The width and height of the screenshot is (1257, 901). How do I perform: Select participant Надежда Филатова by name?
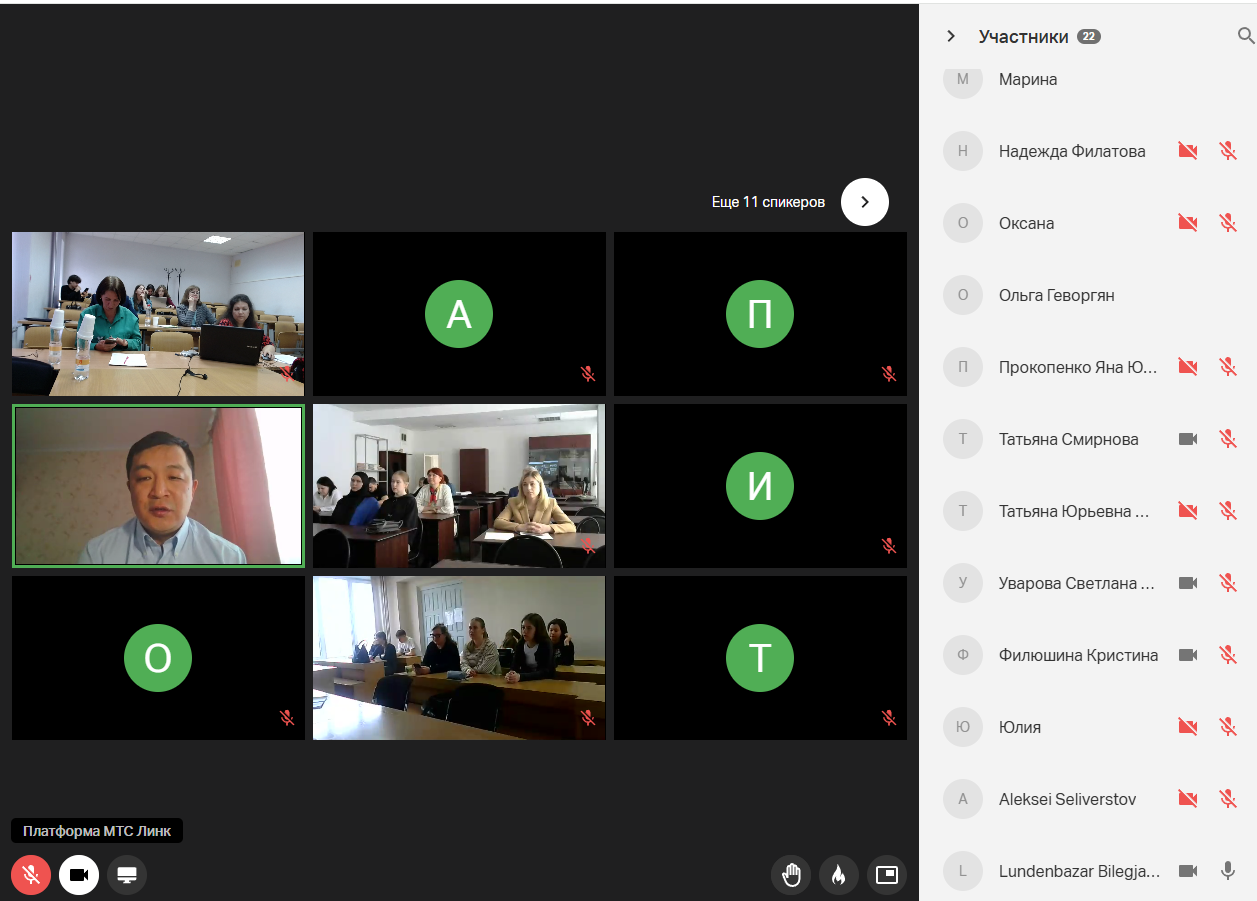1072,151
